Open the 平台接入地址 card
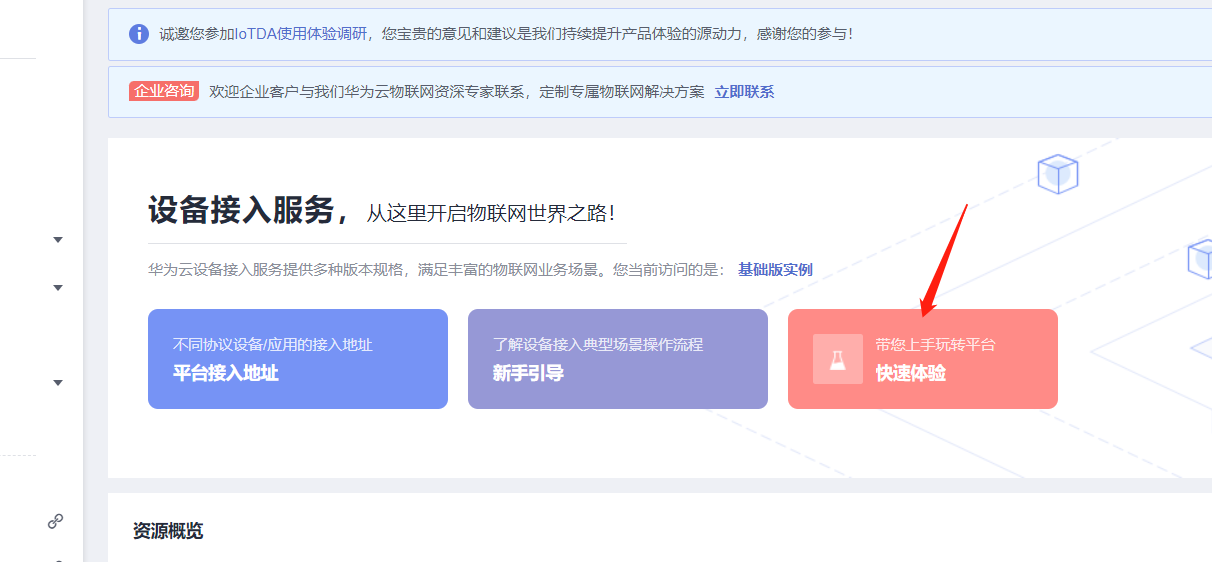Viewport: 1212px width, 562px height. (x=298, y=359)
